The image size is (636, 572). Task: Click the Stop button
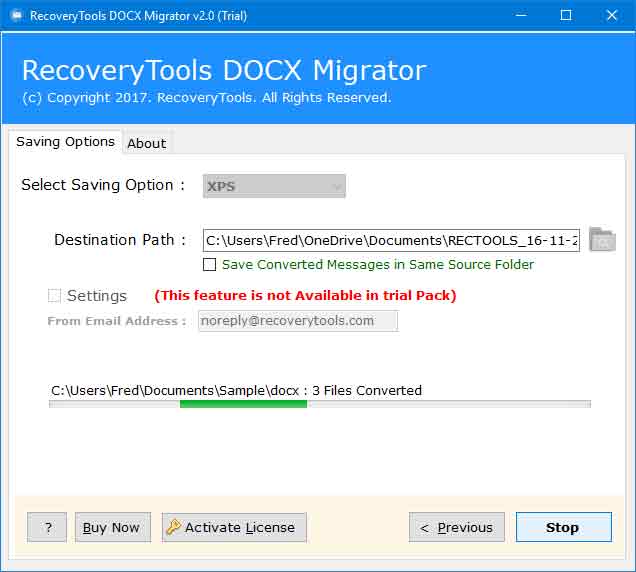tap(563, 527)
